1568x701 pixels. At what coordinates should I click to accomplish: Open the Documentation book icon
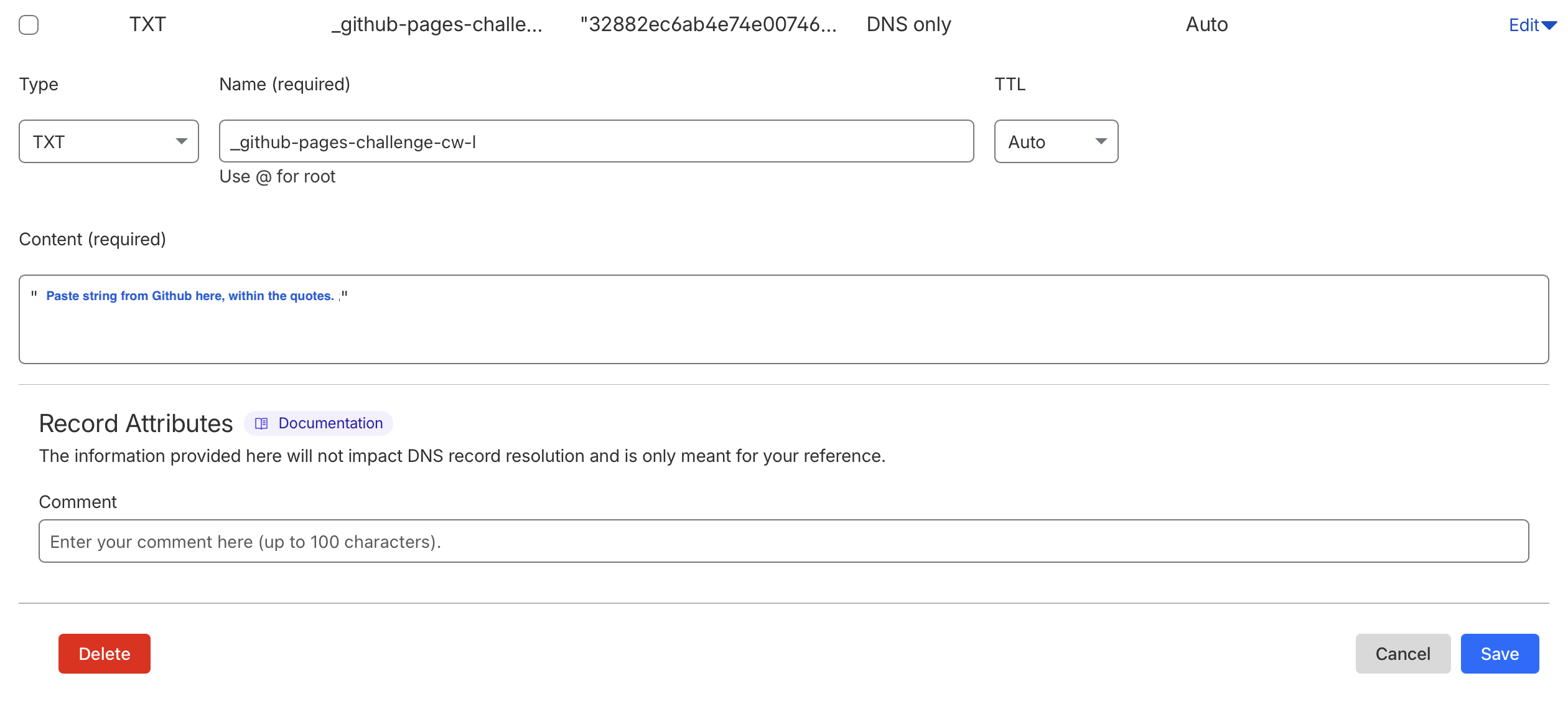coord(262,424)
